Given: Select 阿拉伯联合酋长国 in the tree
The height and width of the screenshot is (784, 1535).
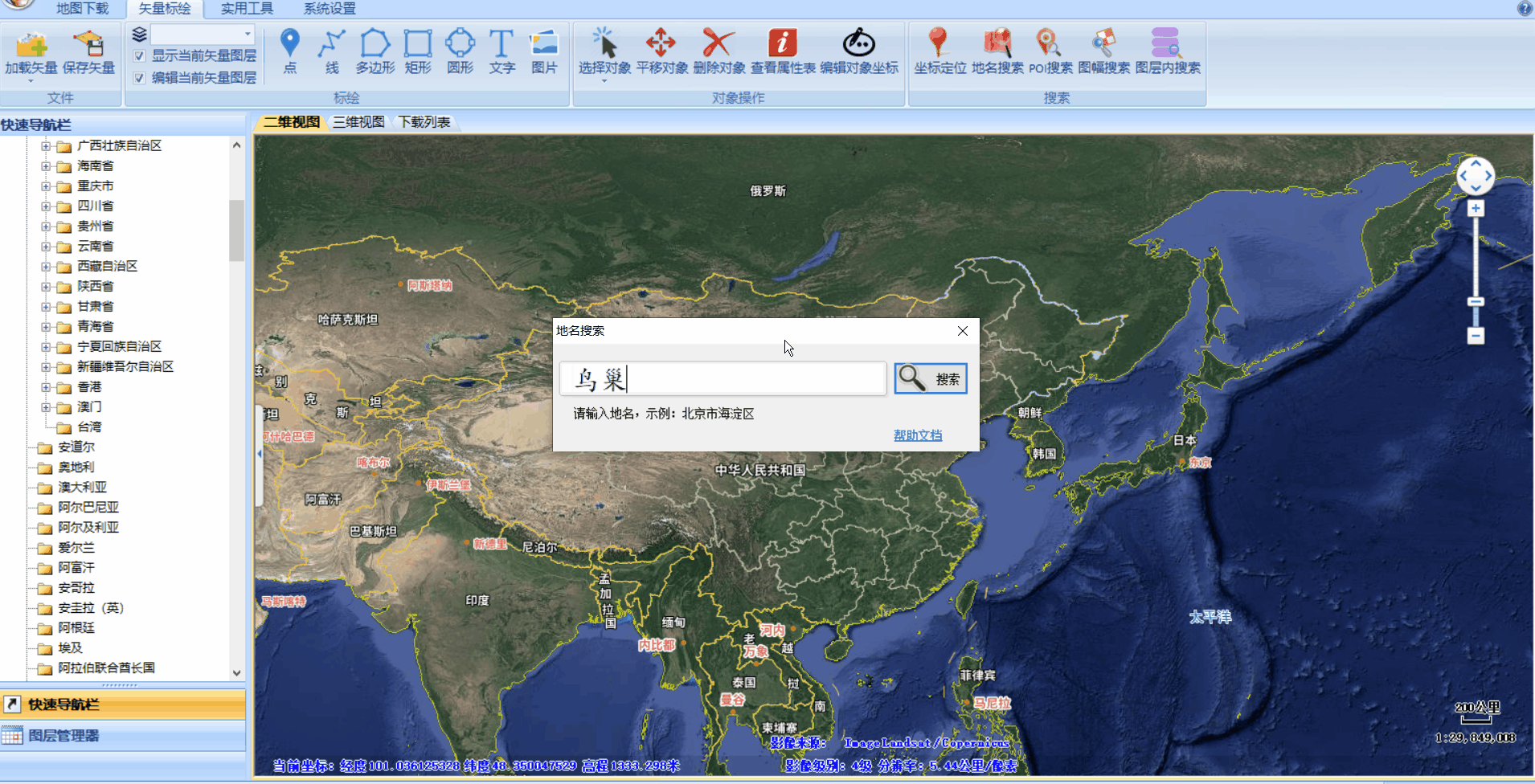Looking at the screenshot, I should click(106, 668).
